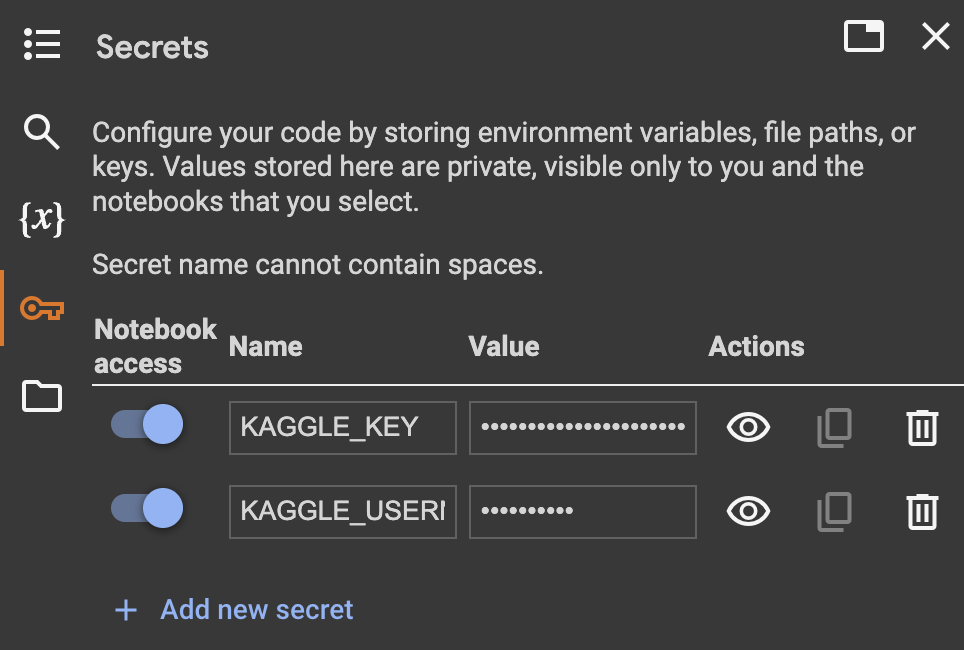Add a new secret
Screen dimensions: 964x650
point(234,610)
